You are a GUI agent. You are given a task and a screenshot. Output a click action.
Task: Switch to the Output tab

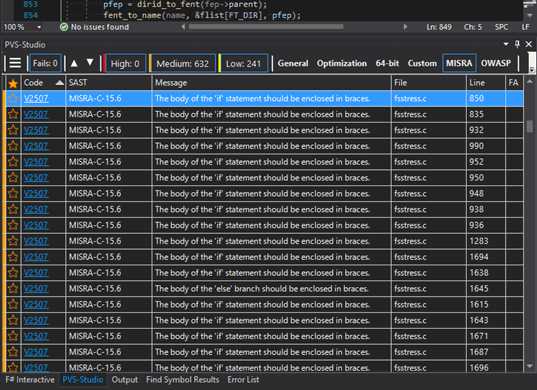(125, 380)
